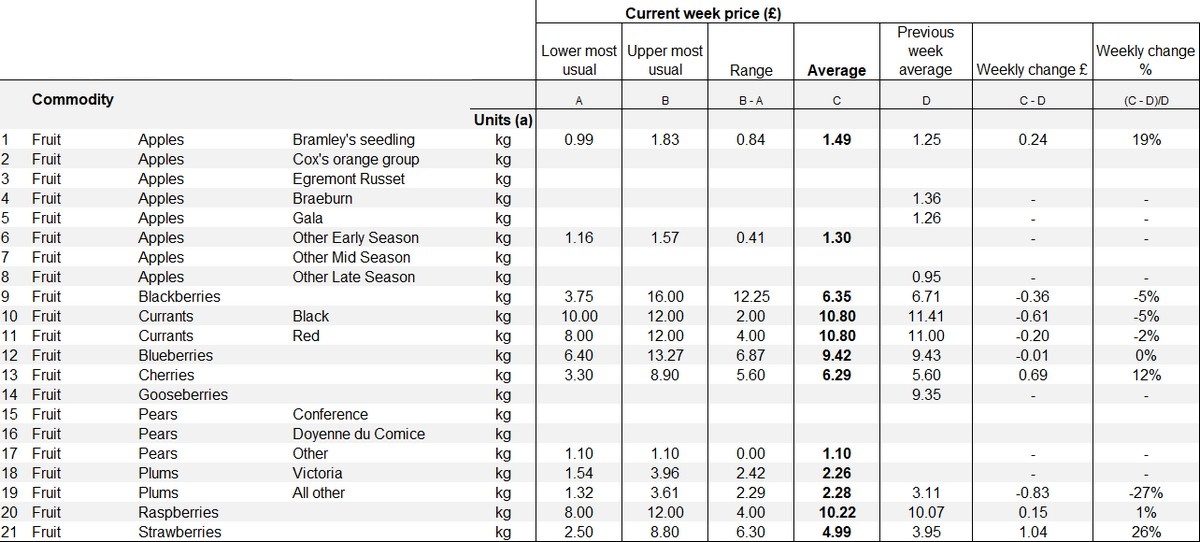
Task: Click the Strawberries weekly change 26% cell
Action: pyautogui.click(x=1146, y=532)
